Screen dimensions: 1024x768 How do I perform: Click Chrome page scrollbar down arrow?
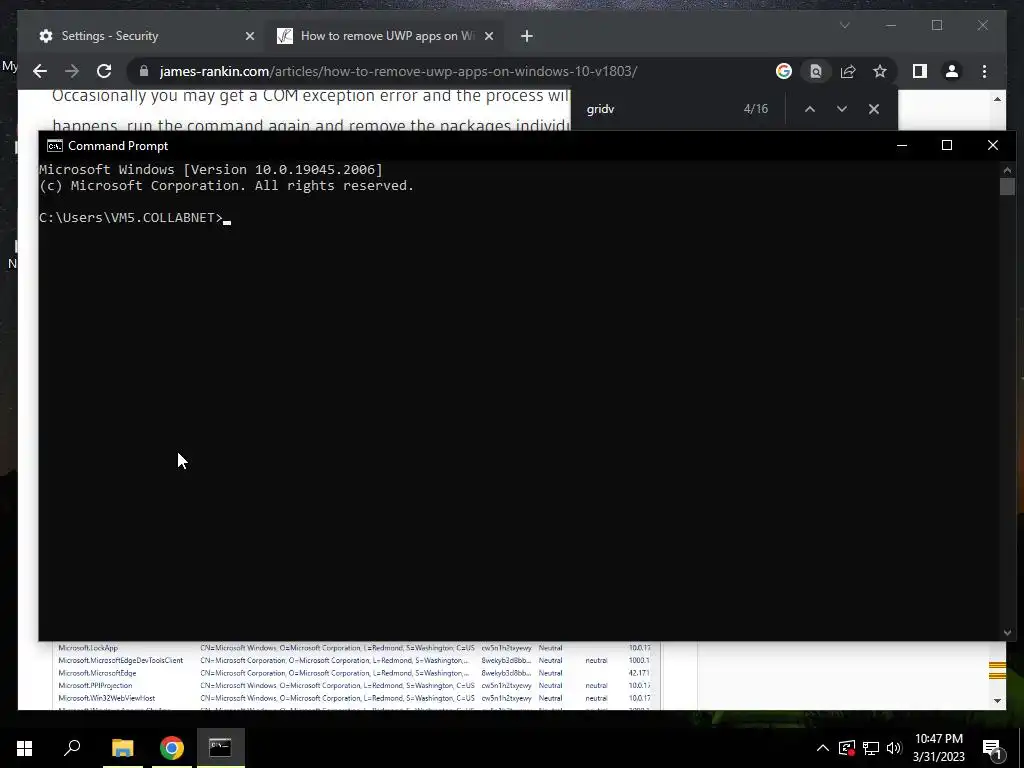tap(997, 701)
